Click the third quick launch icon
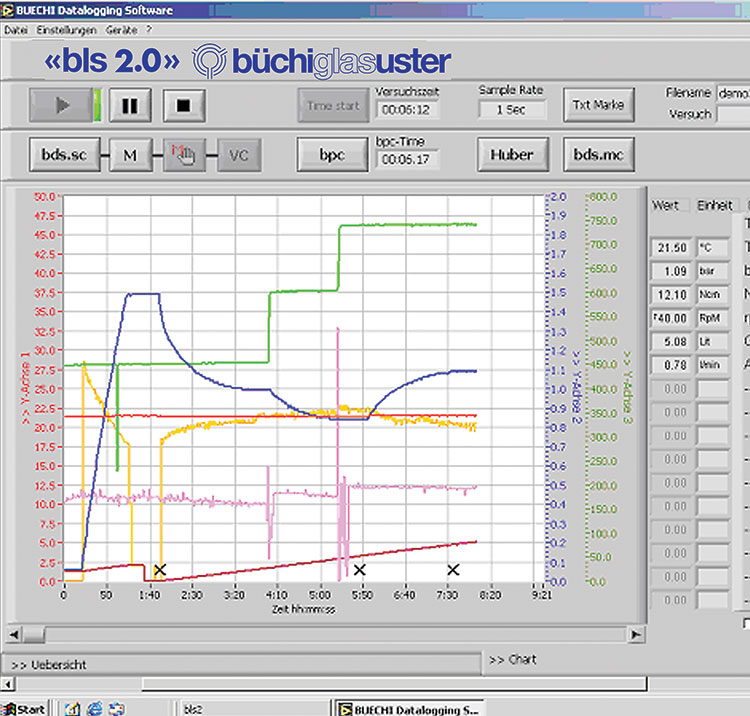Image resolution: width=750 pixels, height=716 pixels. tap(116, 709)
